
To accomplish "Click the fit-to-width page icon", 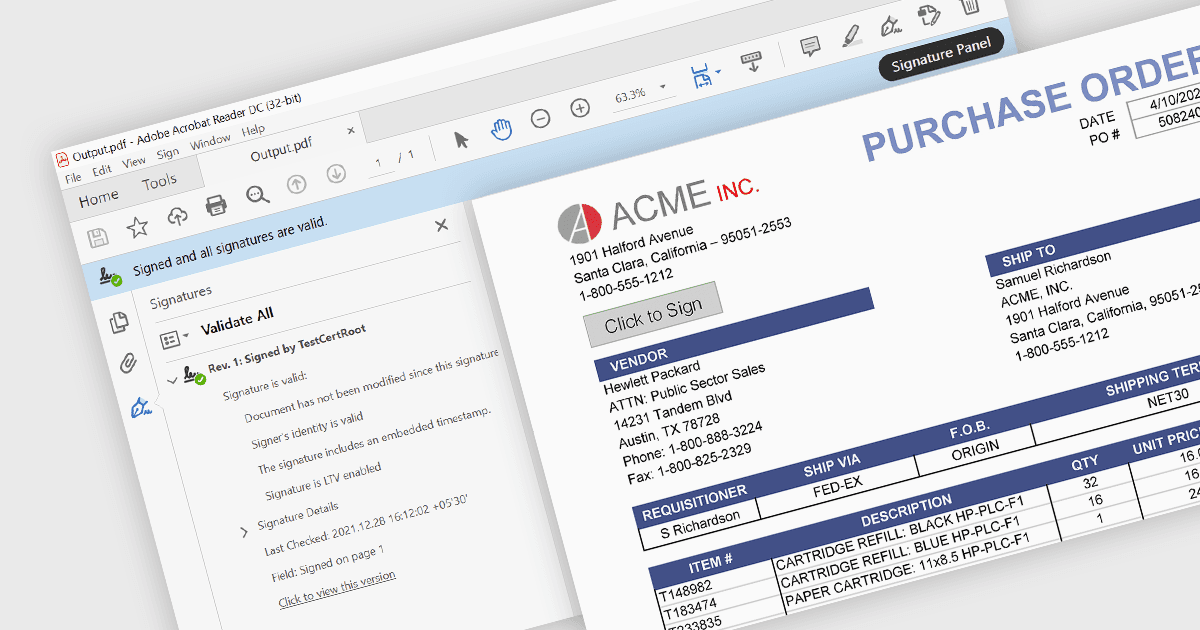I will (x=701, y=75).
